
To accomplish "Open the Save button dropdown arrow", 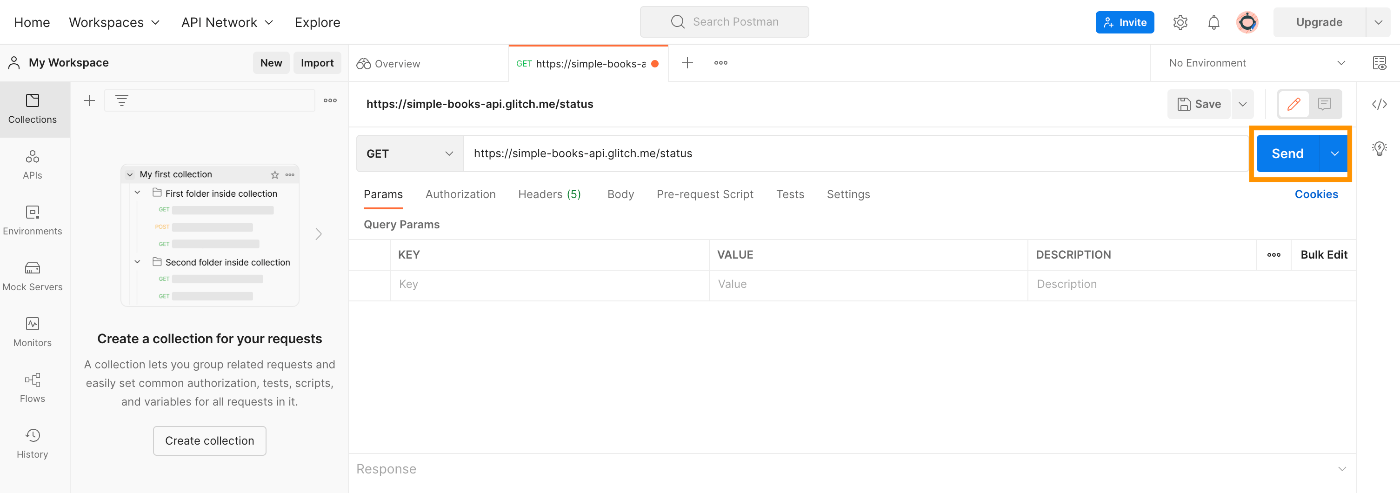I will click(x=1242, y=104).
